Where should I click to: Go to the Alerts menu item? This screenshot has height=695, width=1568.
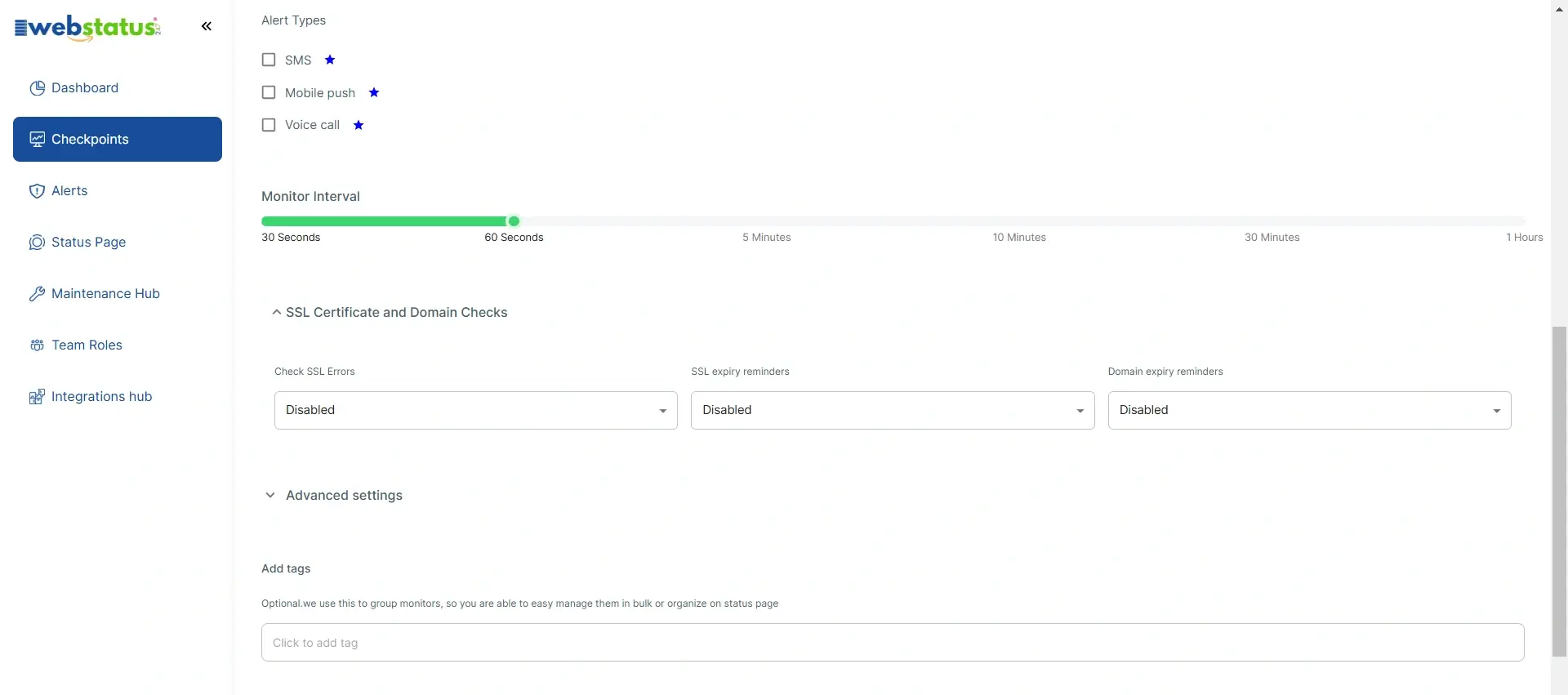tap(118, 191)
